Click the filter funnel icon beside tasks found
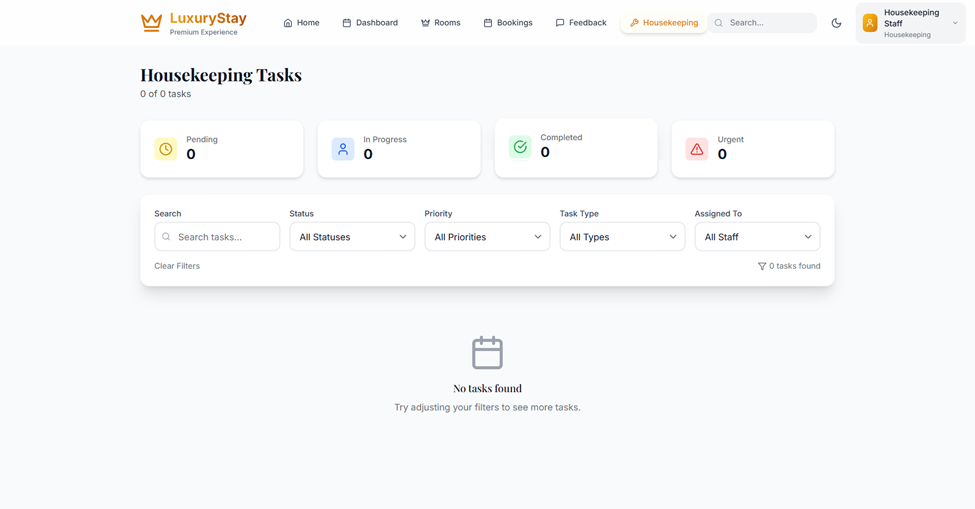 point(762,266)
